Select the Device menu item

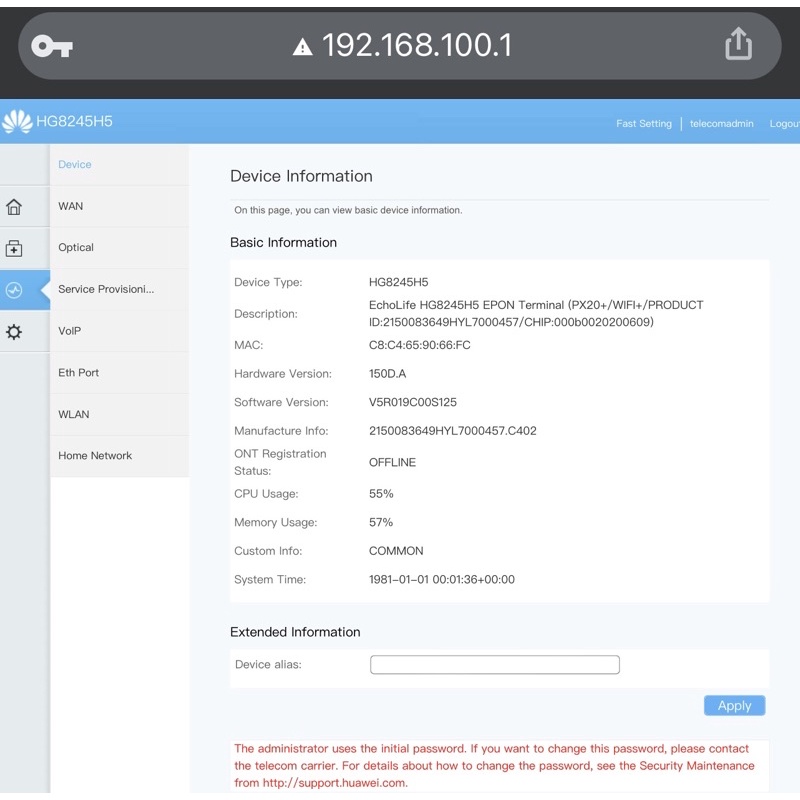pyautogui.click(x=75, y=165)
